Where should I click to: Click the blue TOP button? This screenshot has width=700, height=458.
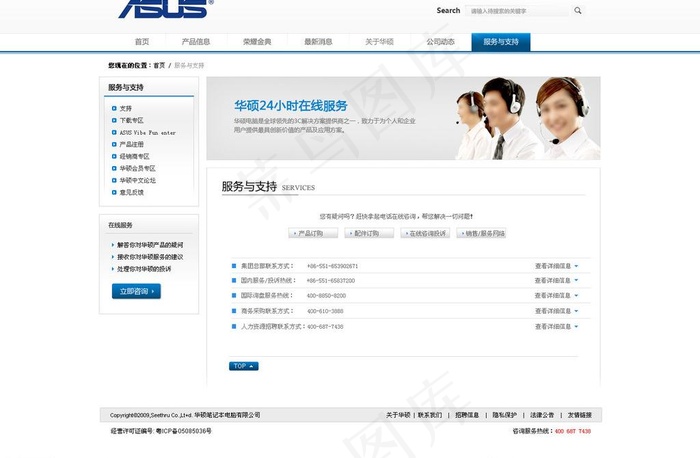coord(244,366)
